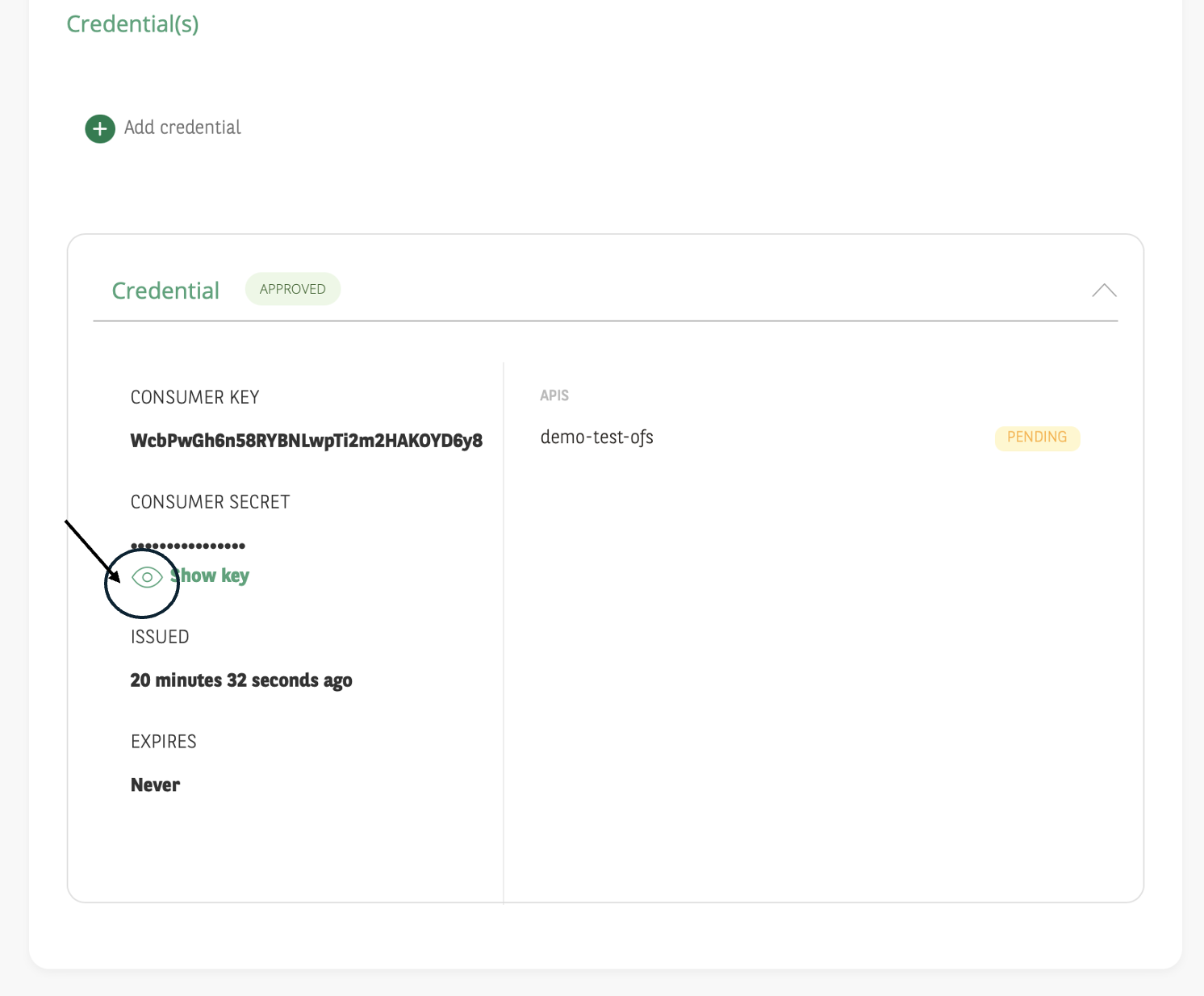
Task: Select the demo-test-ofs API entry
Action: pos(597,437)
